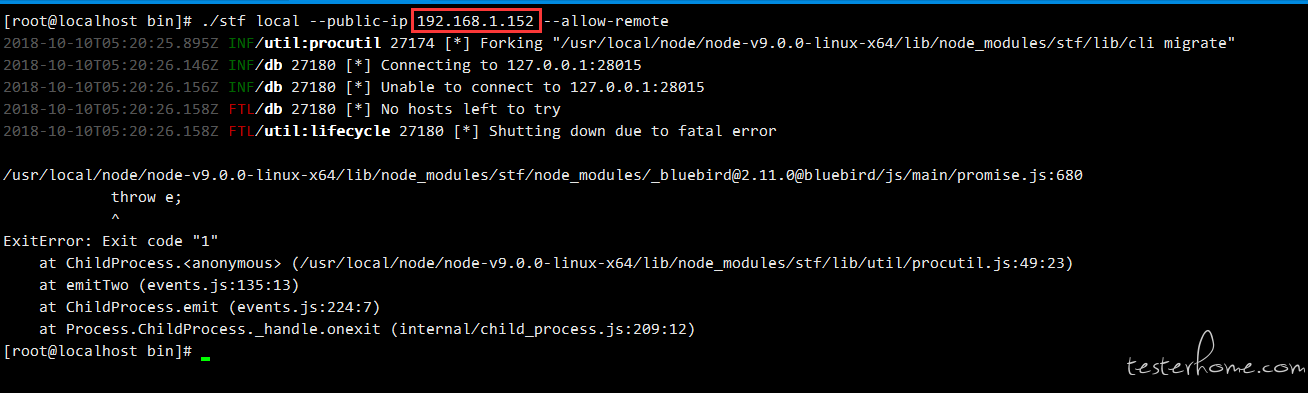Click the INF tag on 'Connecting to' line
This screenshot has width=1308, height=393.
click(240, 65)
